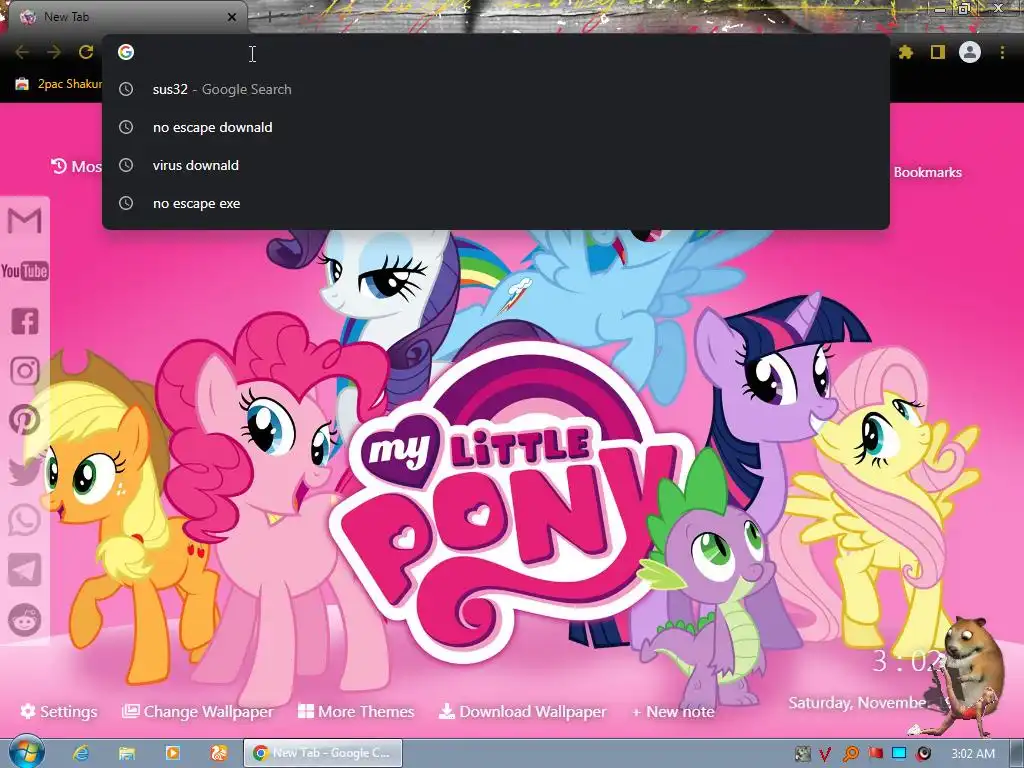Click the Google logo in address bar
The height and width of the screenshot is (768, 1024).
pyautogui.click(x=126, y=52)
